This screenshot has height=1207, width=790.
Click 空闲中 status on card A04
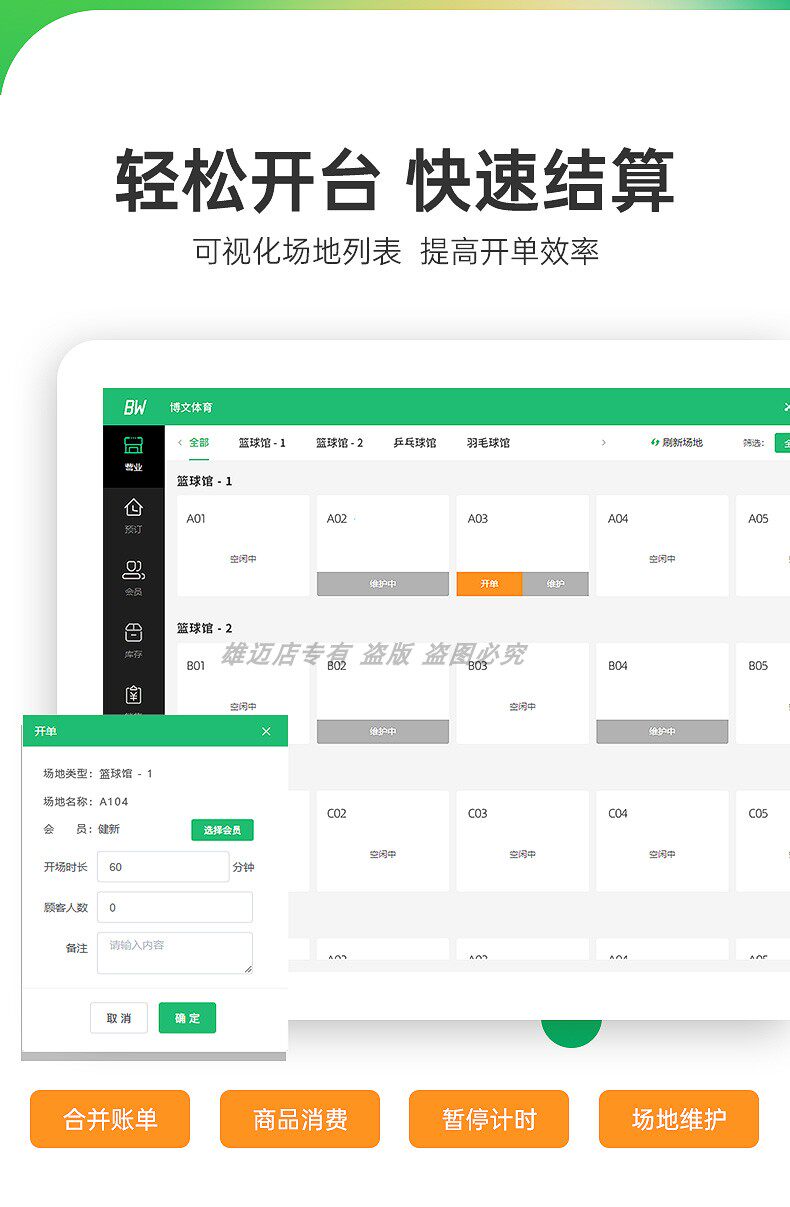[x=662, y=559]
